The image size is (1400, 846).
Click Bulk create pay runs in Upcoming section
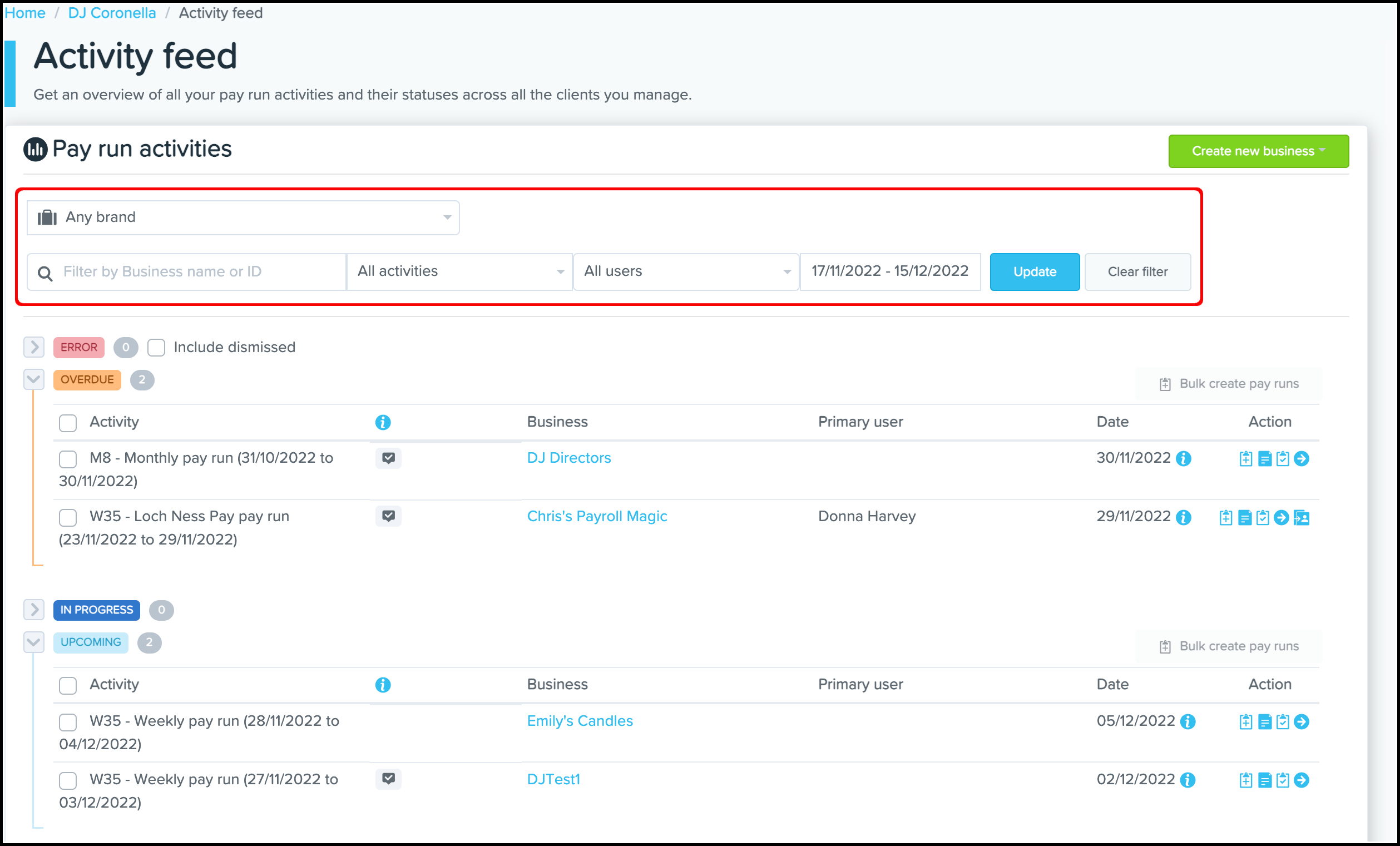pyautogui.click(x=1229, y=646)
